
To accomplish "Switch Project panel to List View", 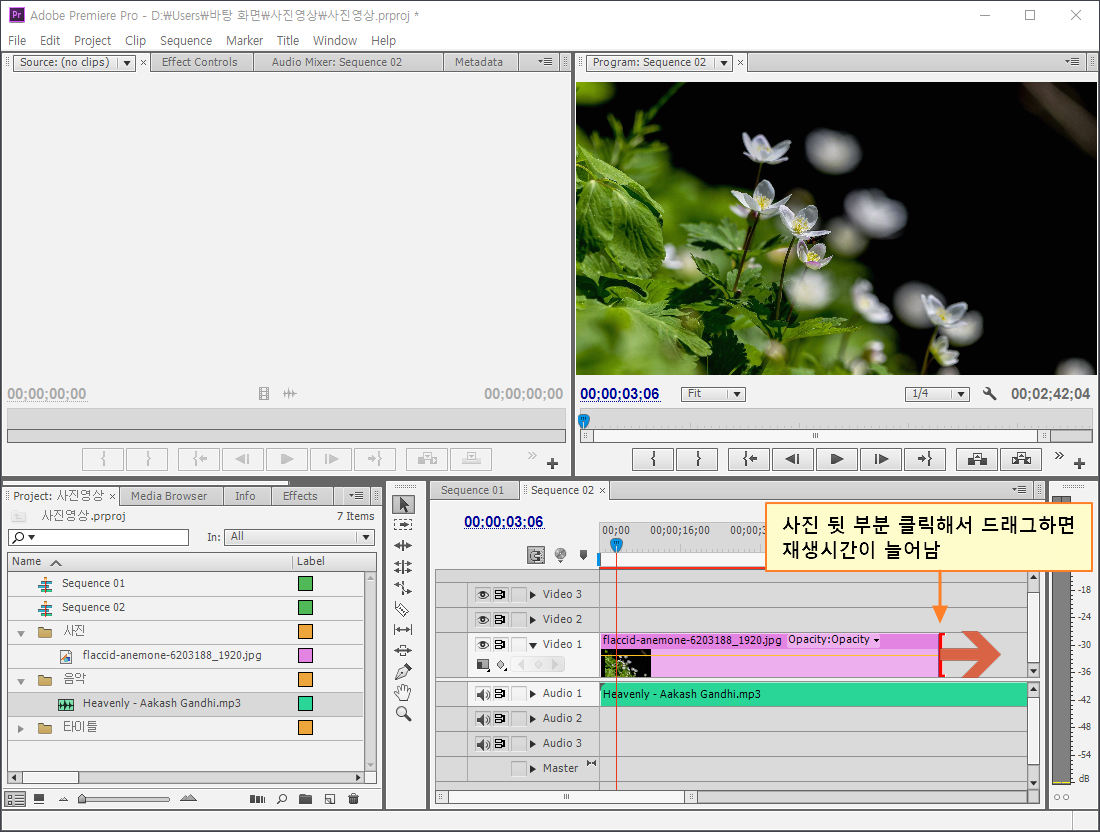I will [x=15, y=799].
